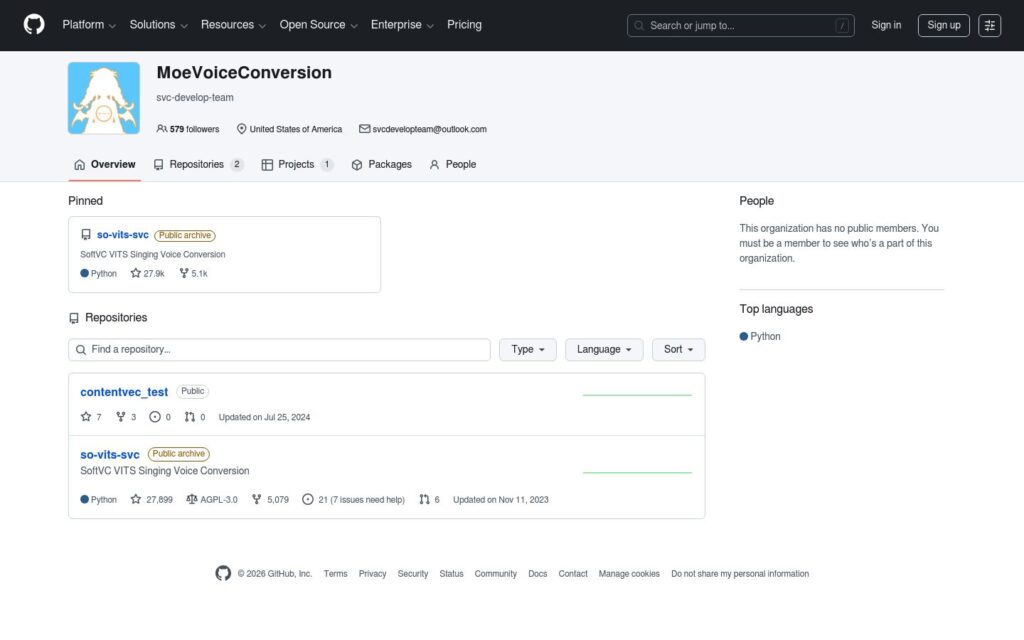Click the svcdevelopteam@outlook.com email link

click(430, 129)
